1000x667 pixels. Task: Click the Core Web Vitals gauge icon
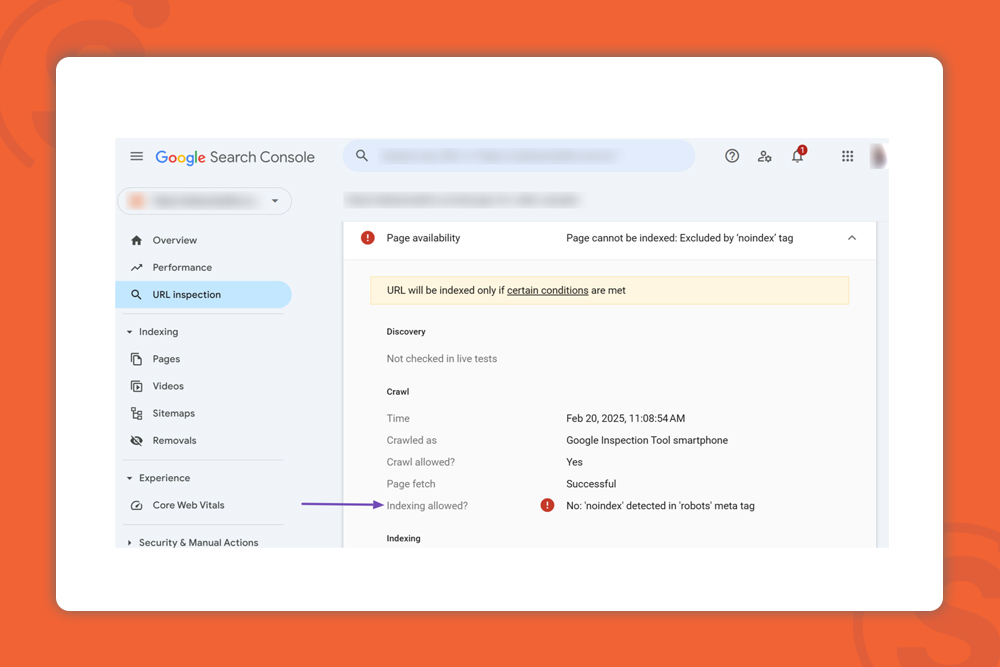(136, 505)
